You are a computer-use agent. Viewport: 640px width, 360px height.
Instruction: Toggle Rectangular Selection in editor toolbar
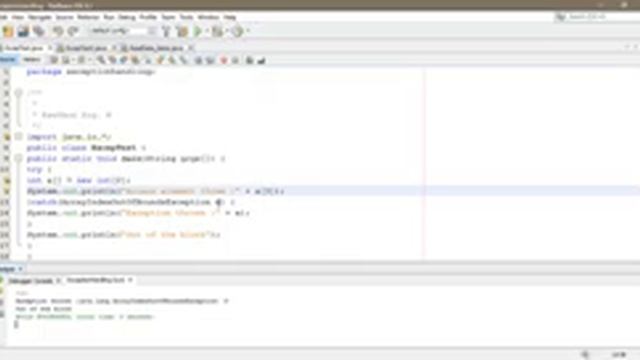[147, 60]
